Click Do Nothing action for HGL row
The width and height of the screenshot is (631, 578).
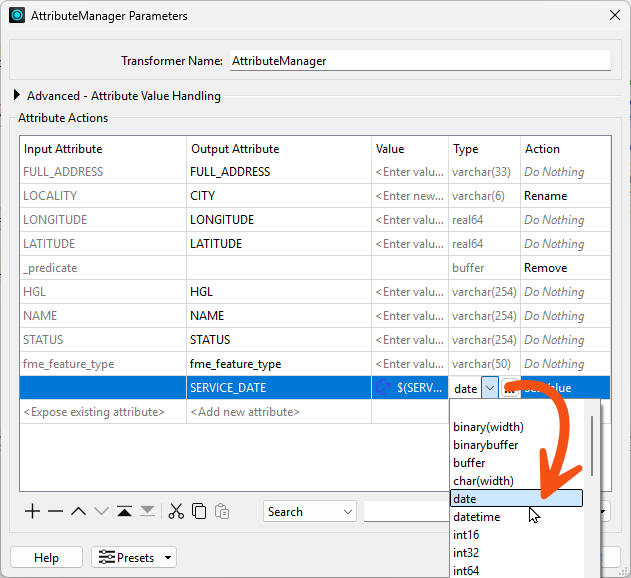[565, 292]
